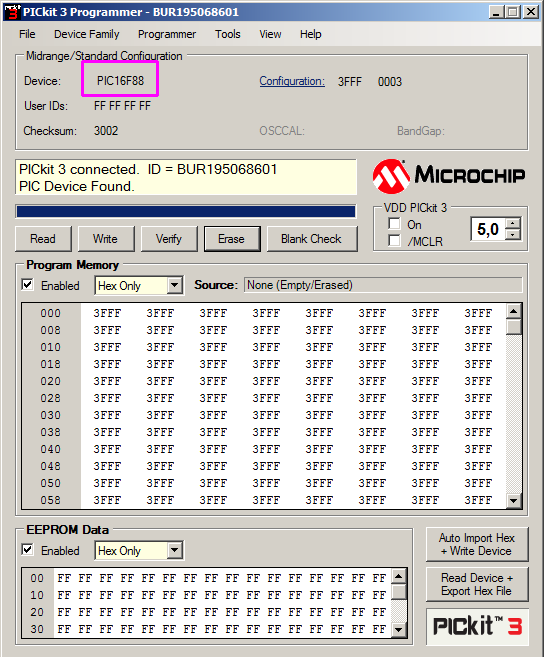The width and height of the screenshot is (544, 657).
Task: Click the Read button
Action: pos(43,239)
